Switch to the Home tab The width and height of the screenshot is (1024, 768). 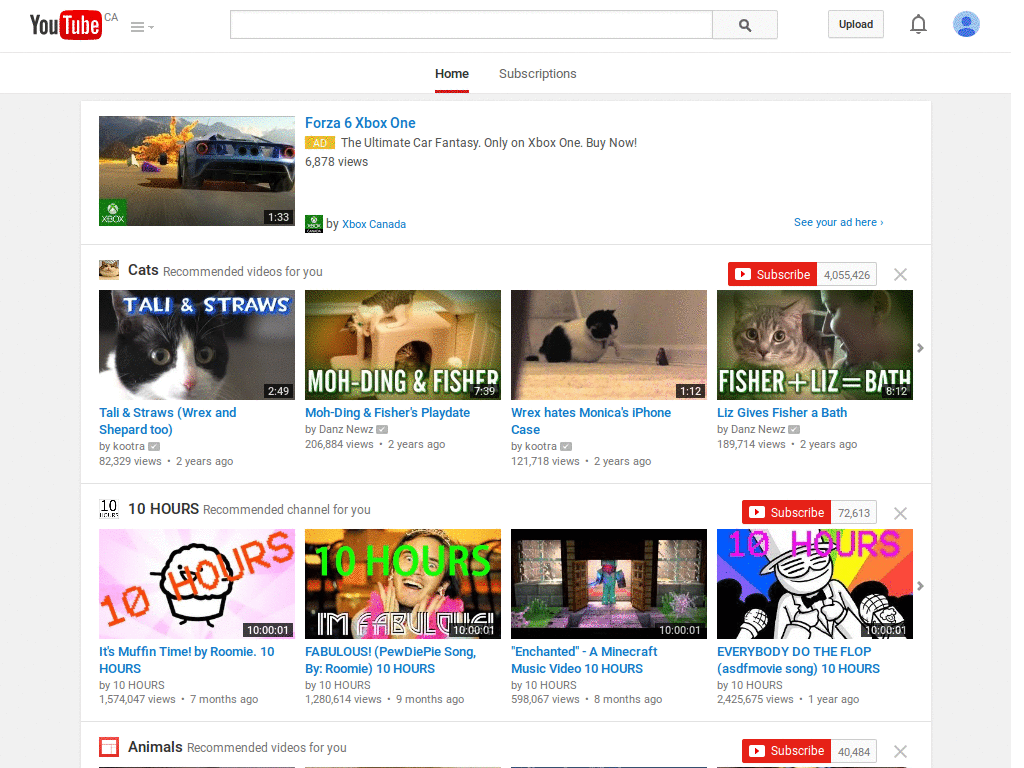pyautogui.click(x=452, y=74)
